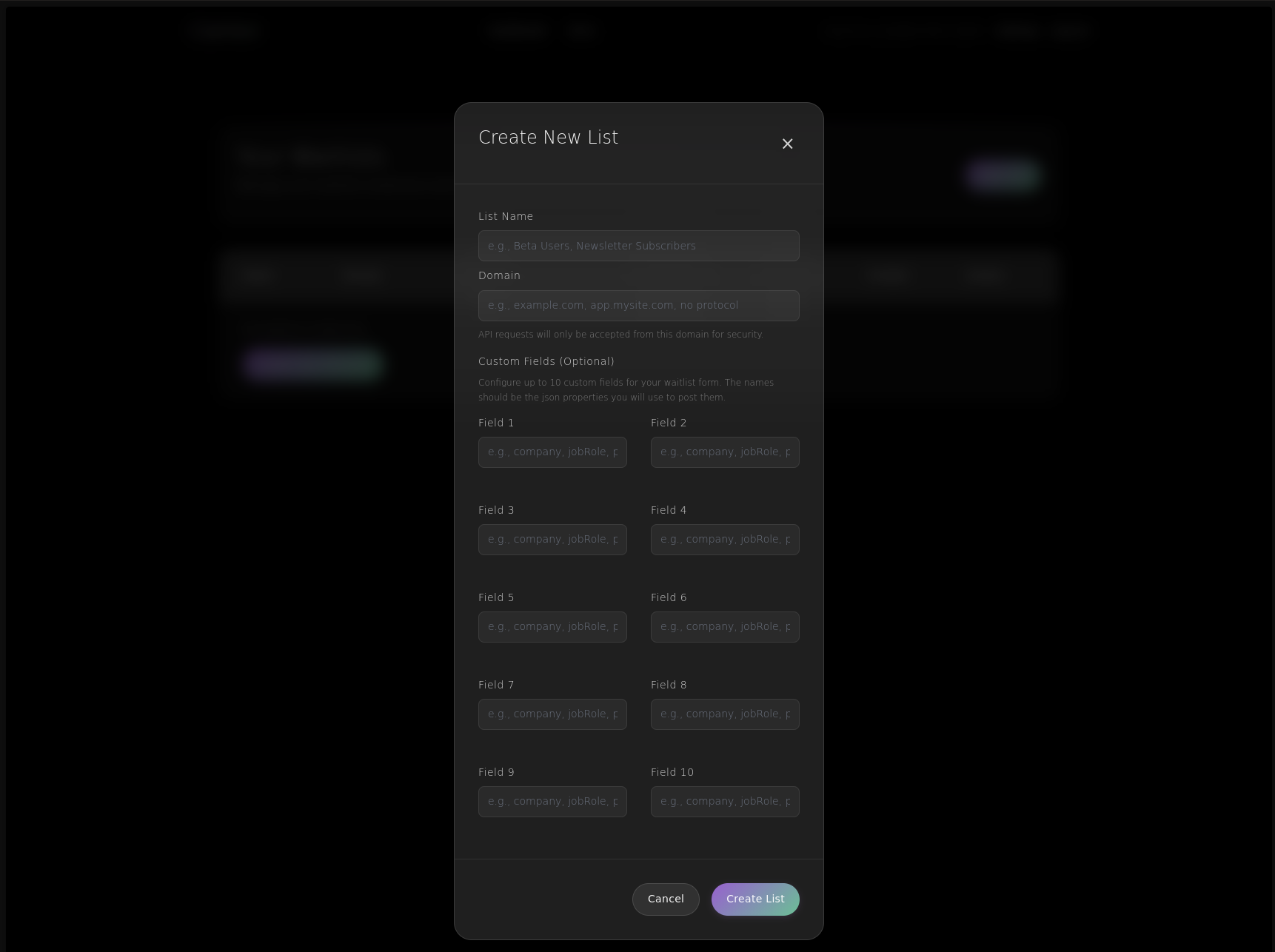This screenshot has width=1275, height=952.
Task: Close the Create New List dialog
Action: pyautogui.click(x=787, y=144)
